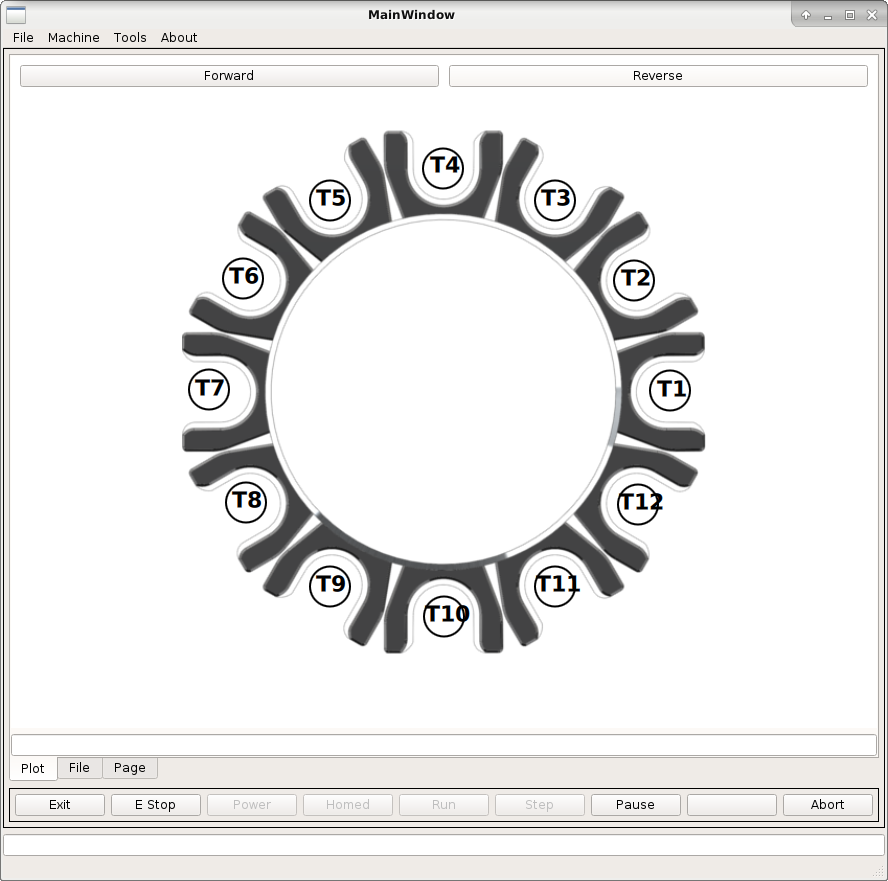Maximize the MainWindow

coord(849,15)
